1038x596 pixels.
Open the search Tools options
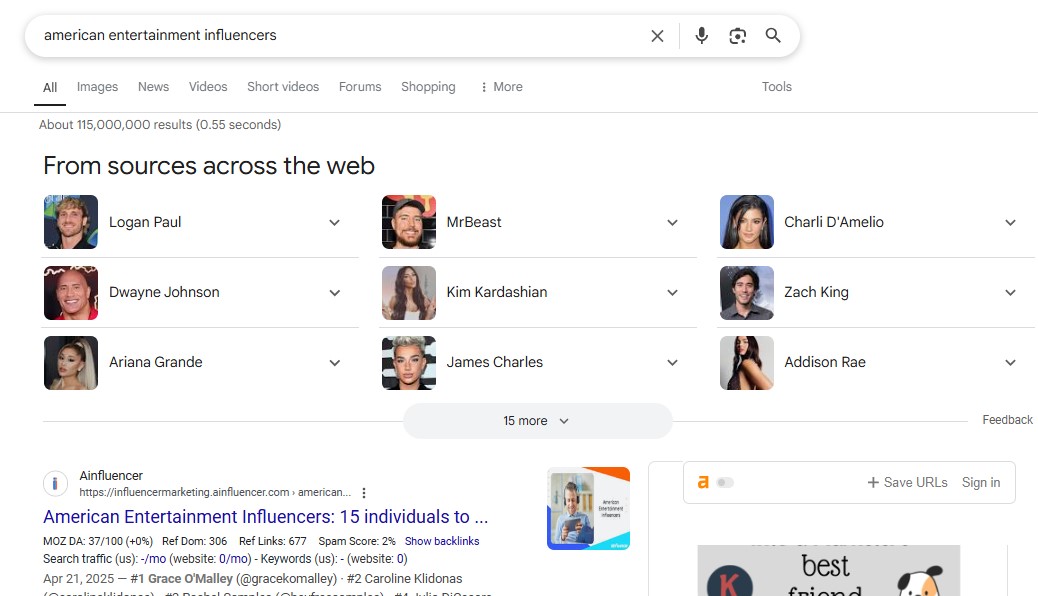777,87
